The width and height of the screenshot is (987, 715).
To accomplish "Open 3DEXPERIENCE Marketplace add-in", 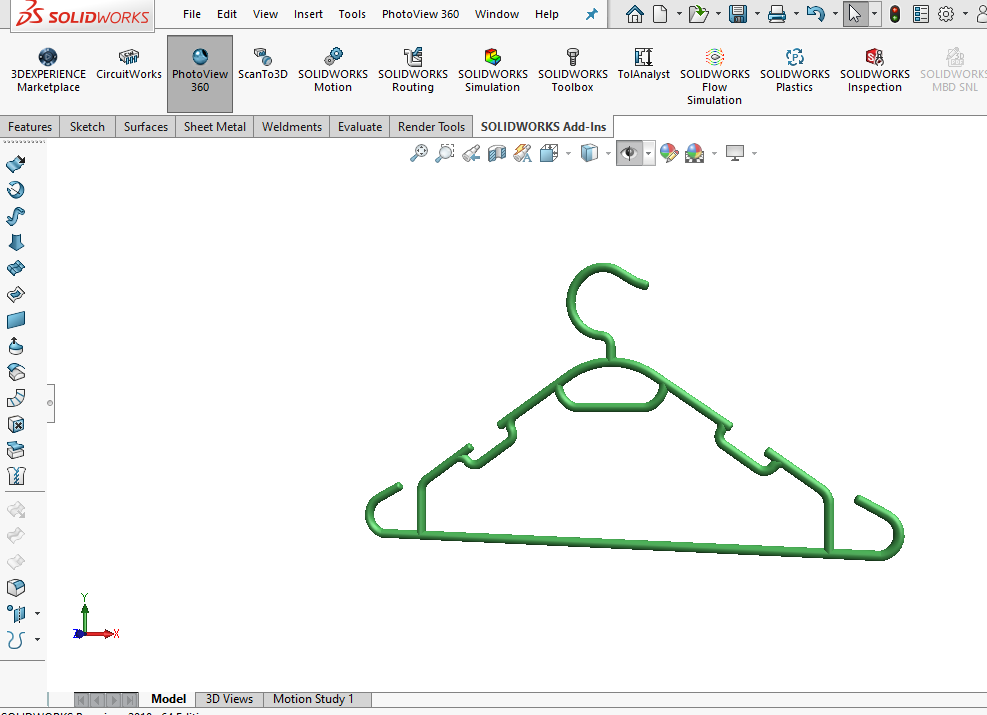I will pos(48,70).
